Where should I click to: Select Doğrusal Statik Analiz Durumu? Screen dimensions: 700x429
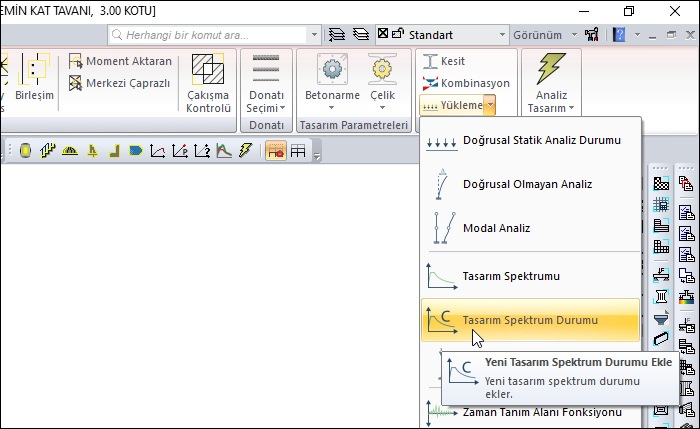click(x=540, y=140)
